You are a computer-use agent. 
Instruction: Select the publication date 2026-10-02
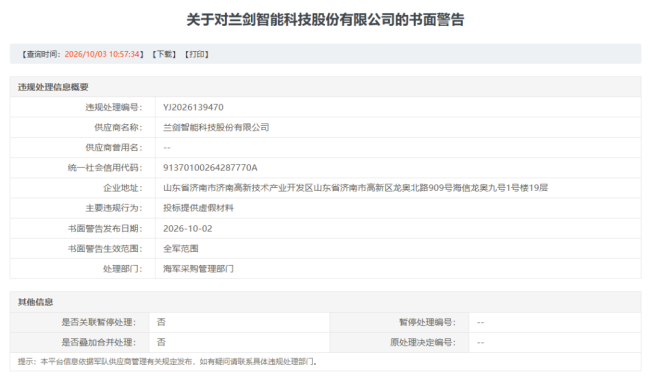point(187,229)
